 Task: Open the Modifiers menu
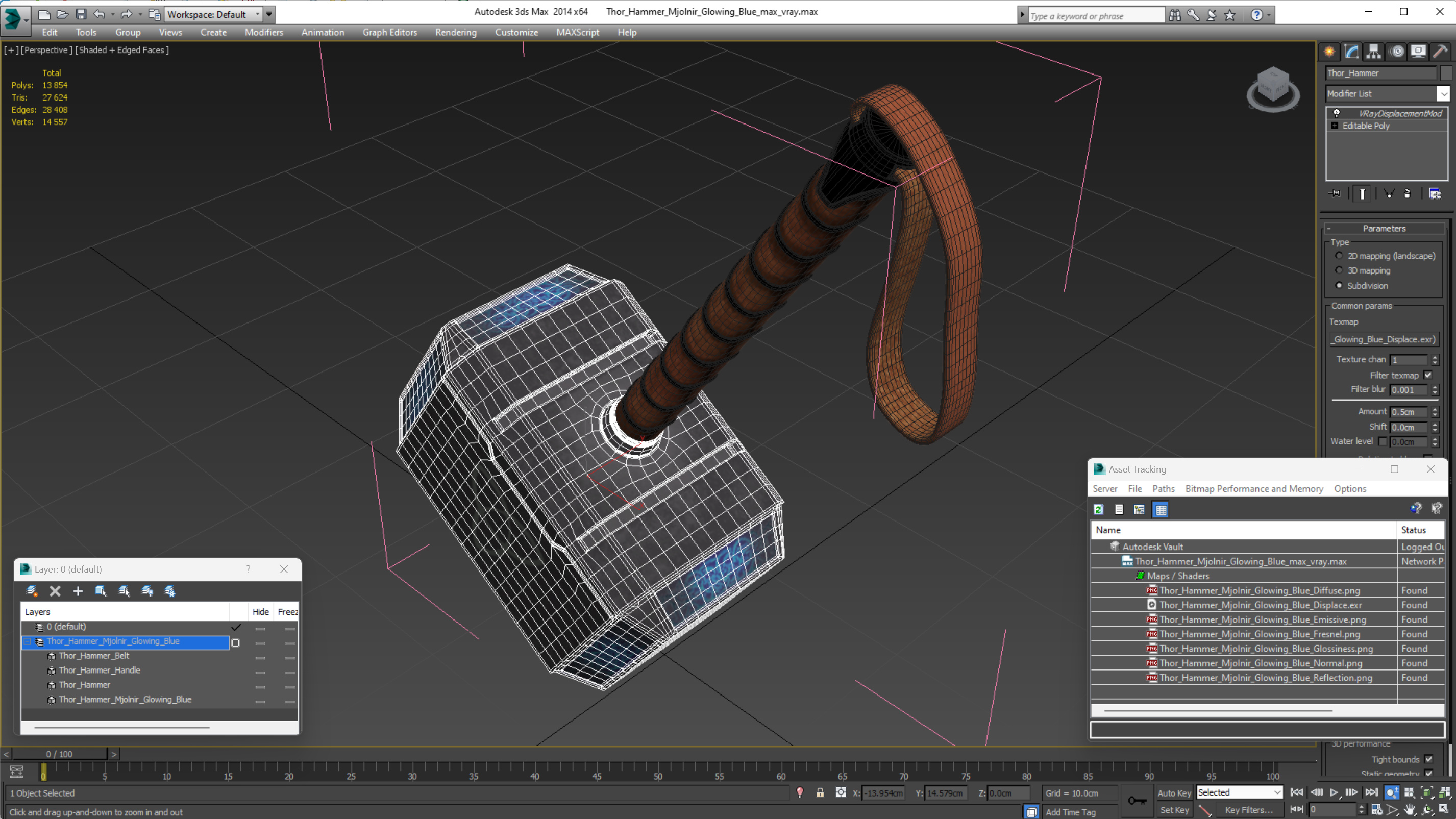263,32
